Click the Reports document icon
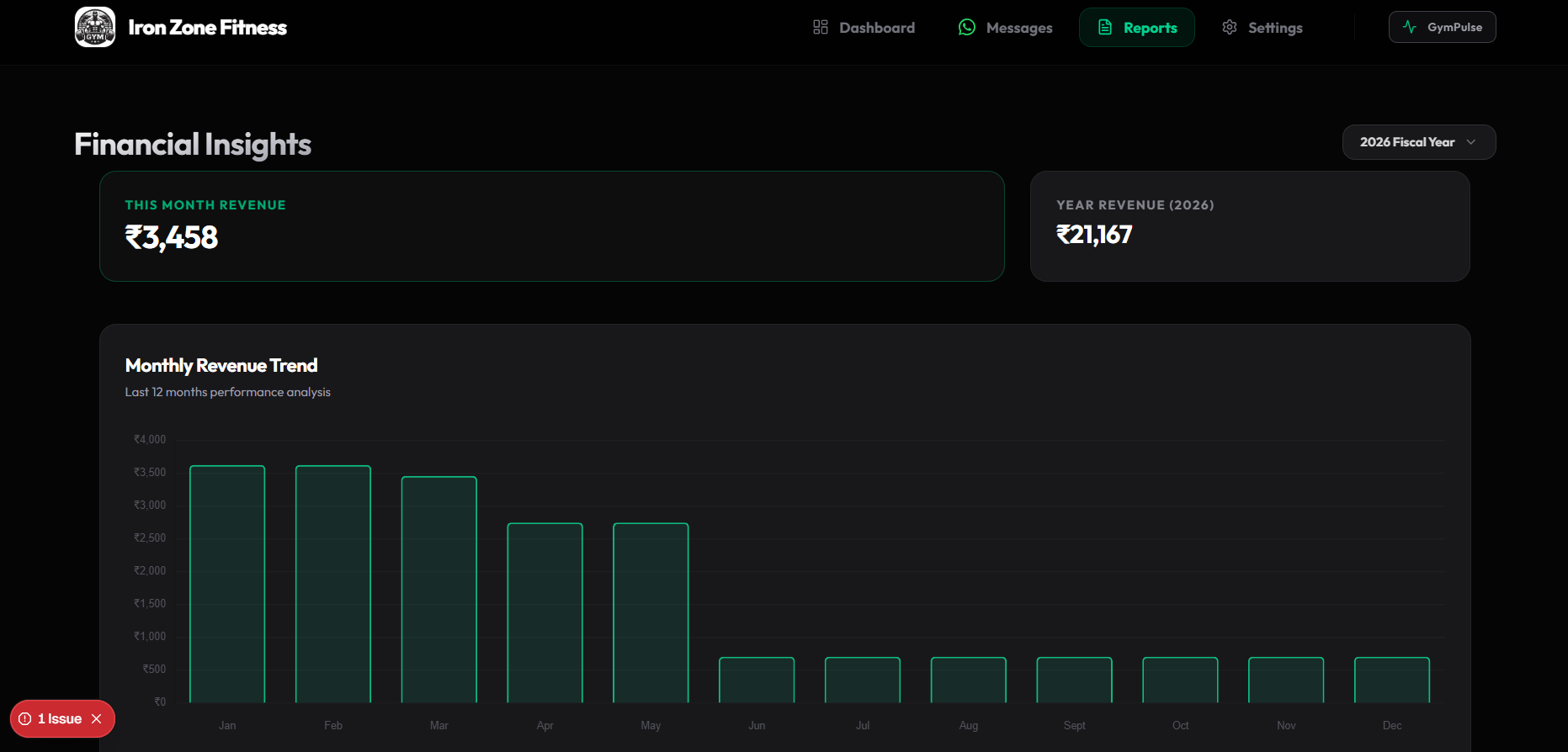Screen dimensions: 1568x752 pyautogui.click(x=1105, y=28)
